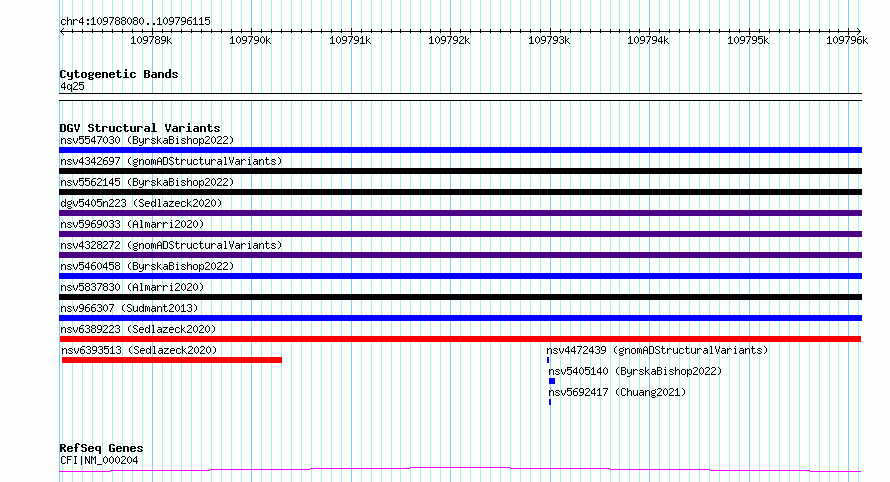
Task: Click nsv6389223 (Sedlazeck2020) label
Action: tap(138, 329)
